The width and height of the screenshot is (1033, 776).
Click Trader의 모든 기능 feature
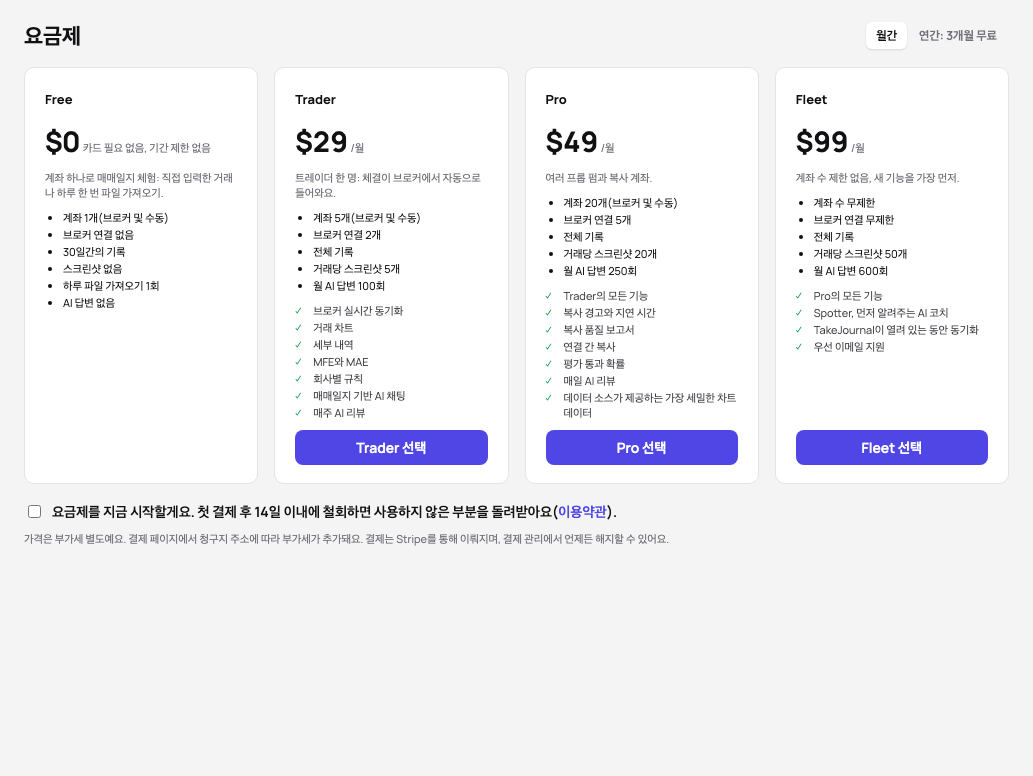click(605, 296)
